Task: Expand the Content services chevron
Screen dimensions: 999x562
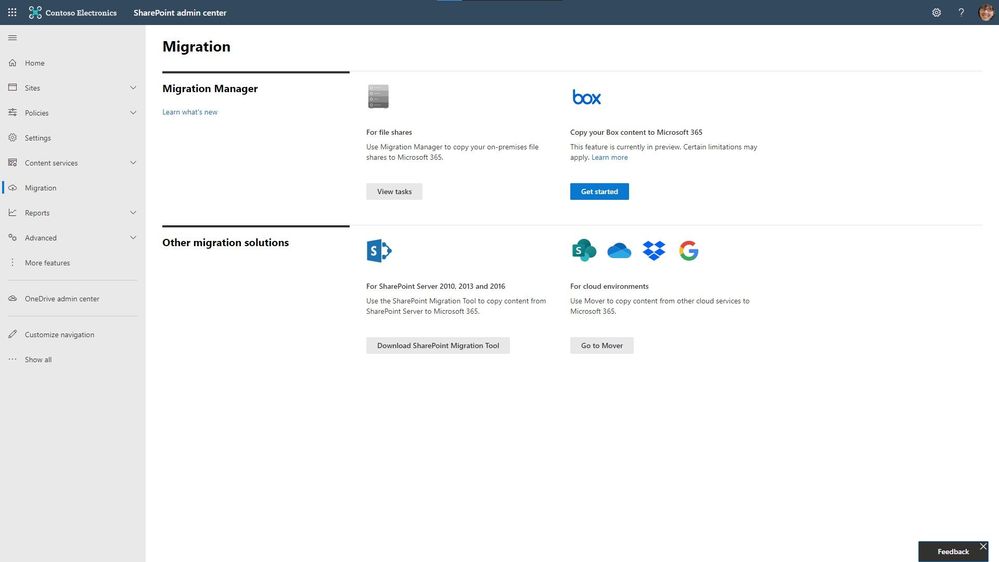Action: (133, 162)
